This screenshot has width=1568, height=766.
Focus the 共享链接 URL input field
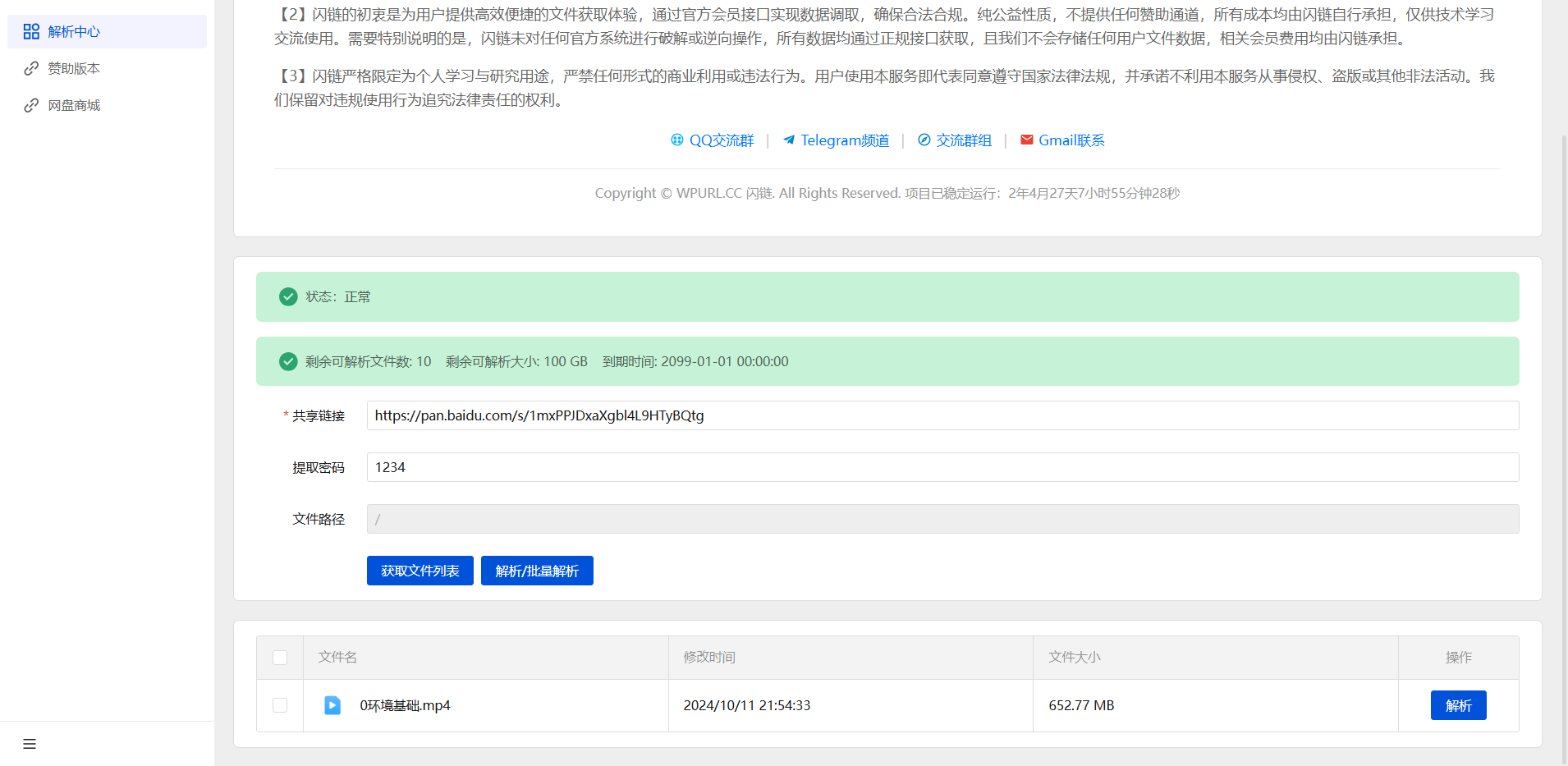click(942, 415)
